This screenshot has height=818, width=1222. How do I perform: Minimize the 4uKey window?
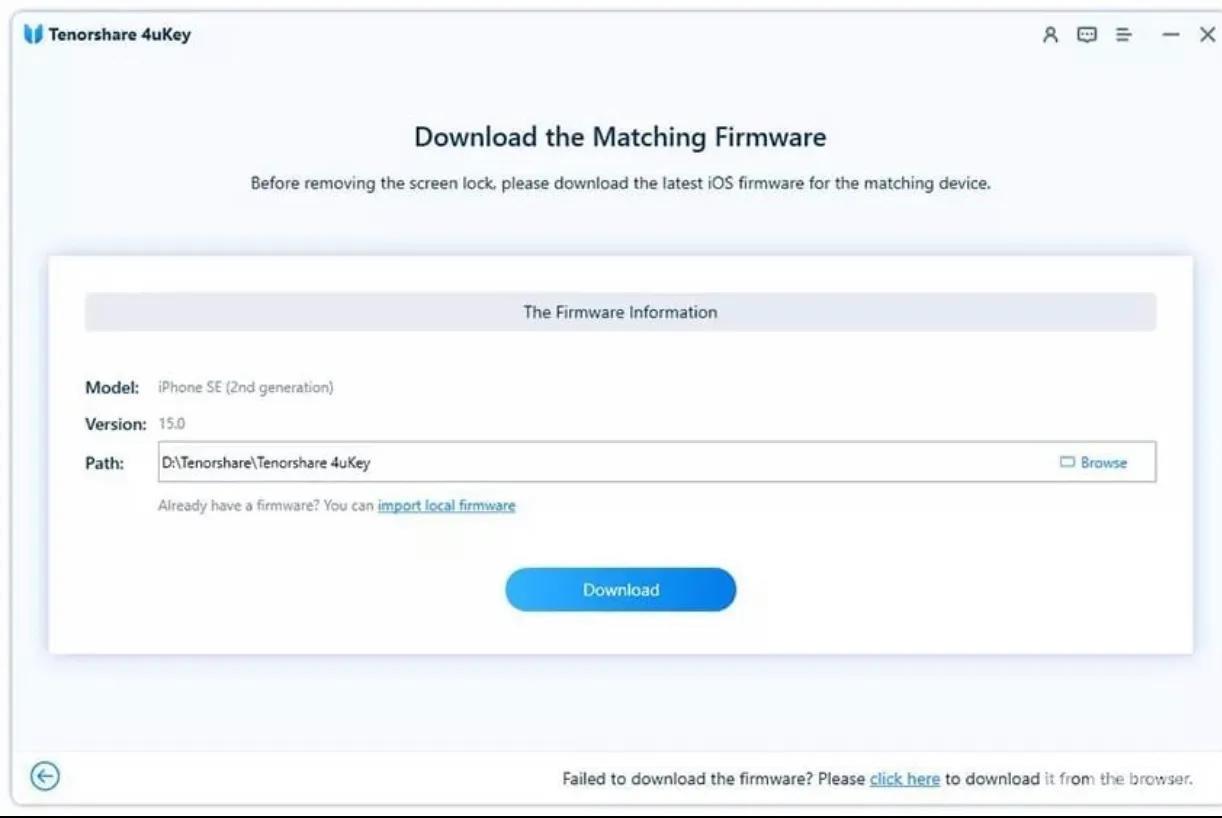tap(1170, 35)
